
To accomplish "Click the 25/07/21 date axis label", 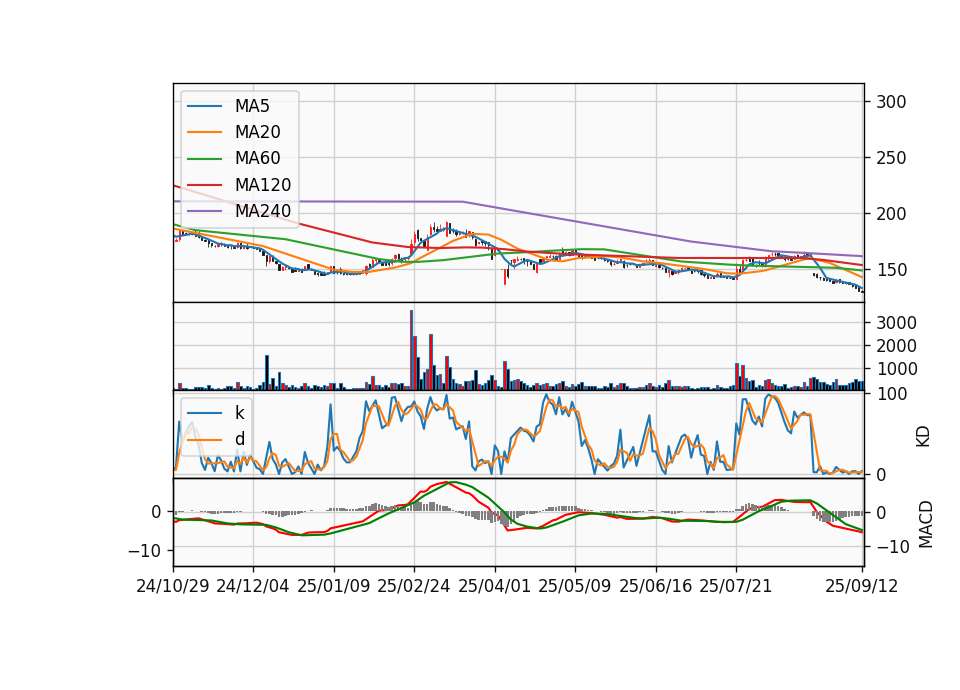I will [735, 586].
